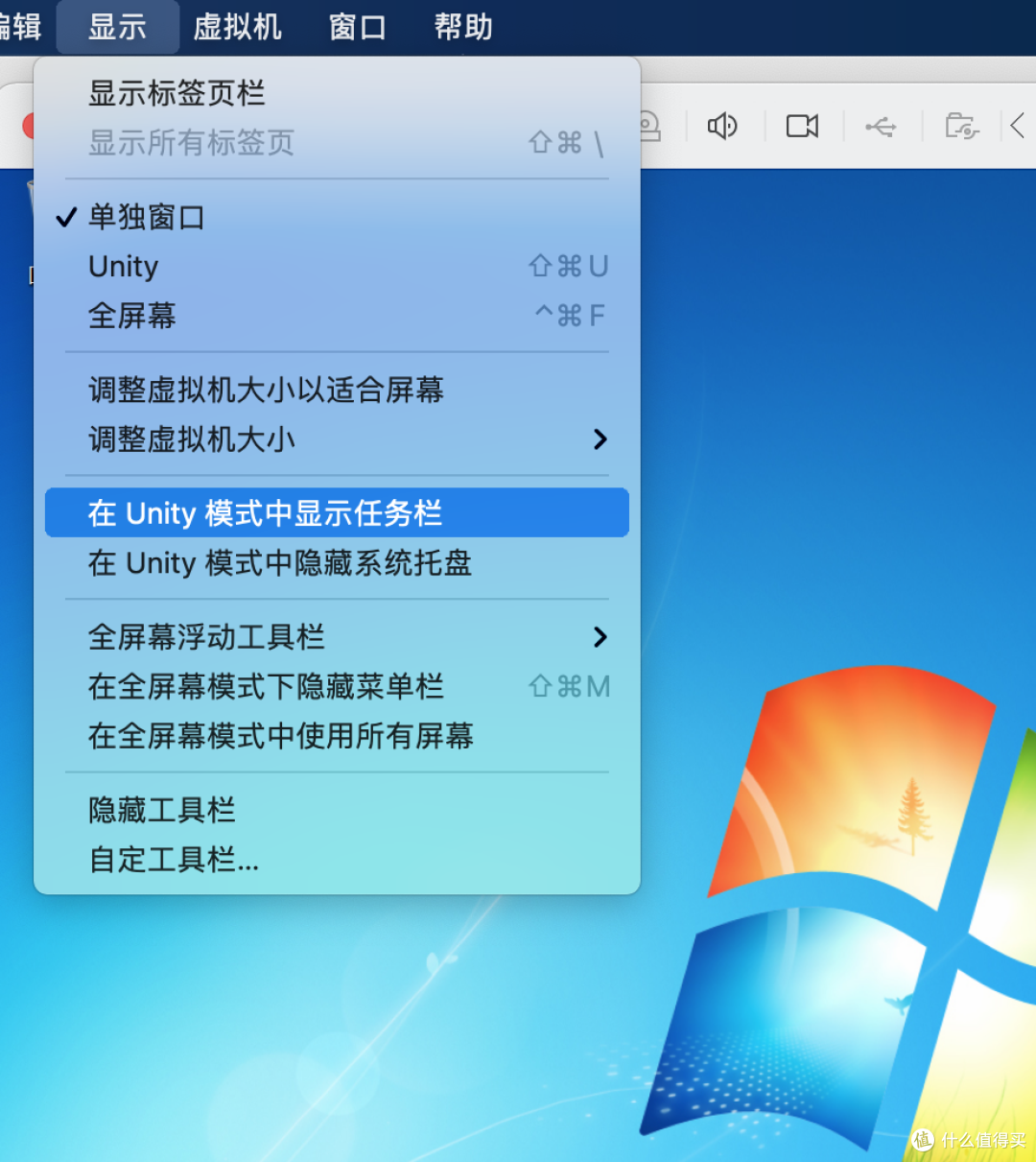The image size is (1036, 1162).
Task: Enable 在 Unity 模式中显示任务栏
Action: pyautogui.click(x=265, y=512)
